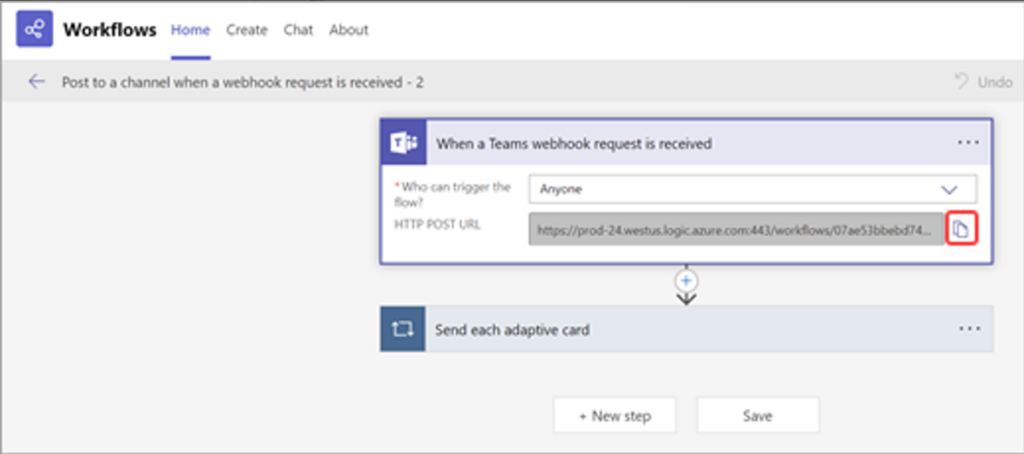Save the workflow
The height and width of the screenshot is (454, 1024).
coord(758,415)
